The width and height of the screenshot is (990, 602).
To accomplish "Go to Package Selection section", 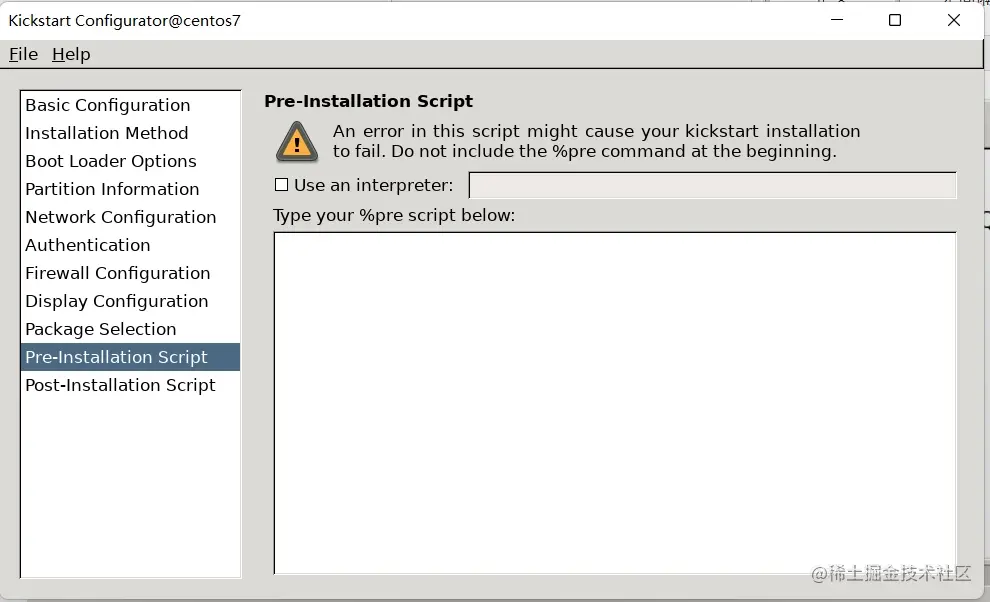I will (x=131, y=329).
